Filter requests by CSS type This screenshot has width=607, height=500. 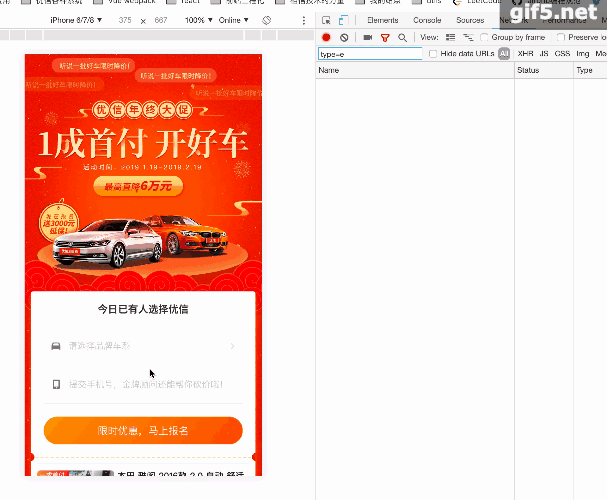coord(562,54)
